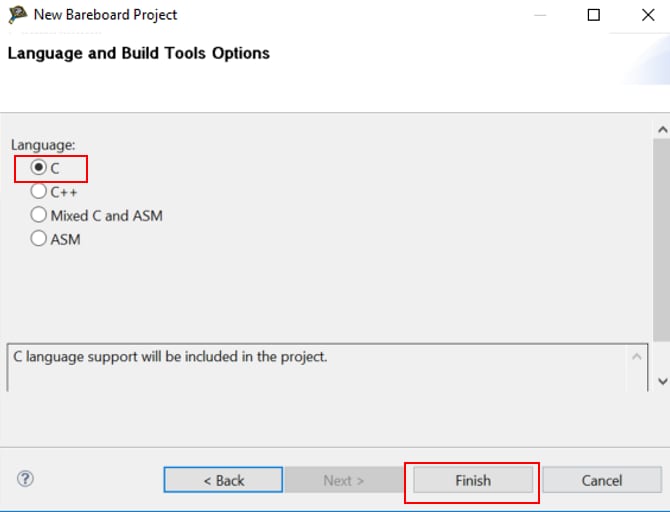670x512 pixels.
Task: Cancel the project wizard
Action: [602, 480]
